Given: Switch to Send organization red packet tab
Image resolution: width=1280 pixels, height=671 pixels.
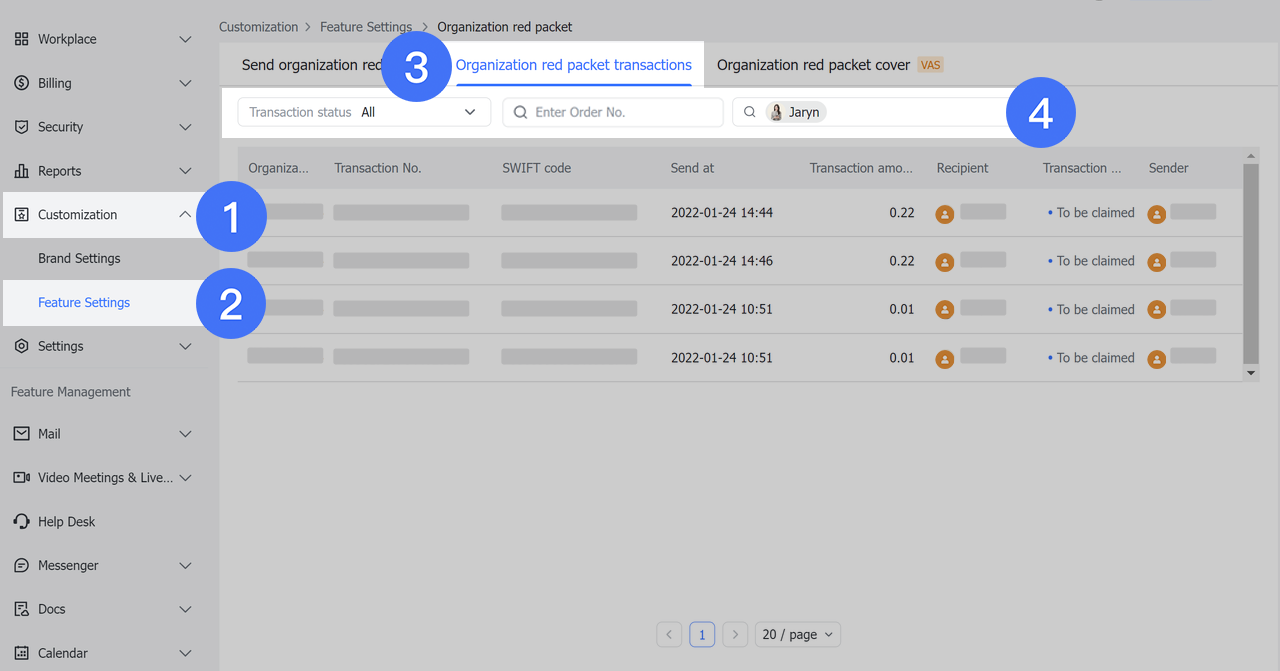Looking at the screenshot, I should 310,65.
